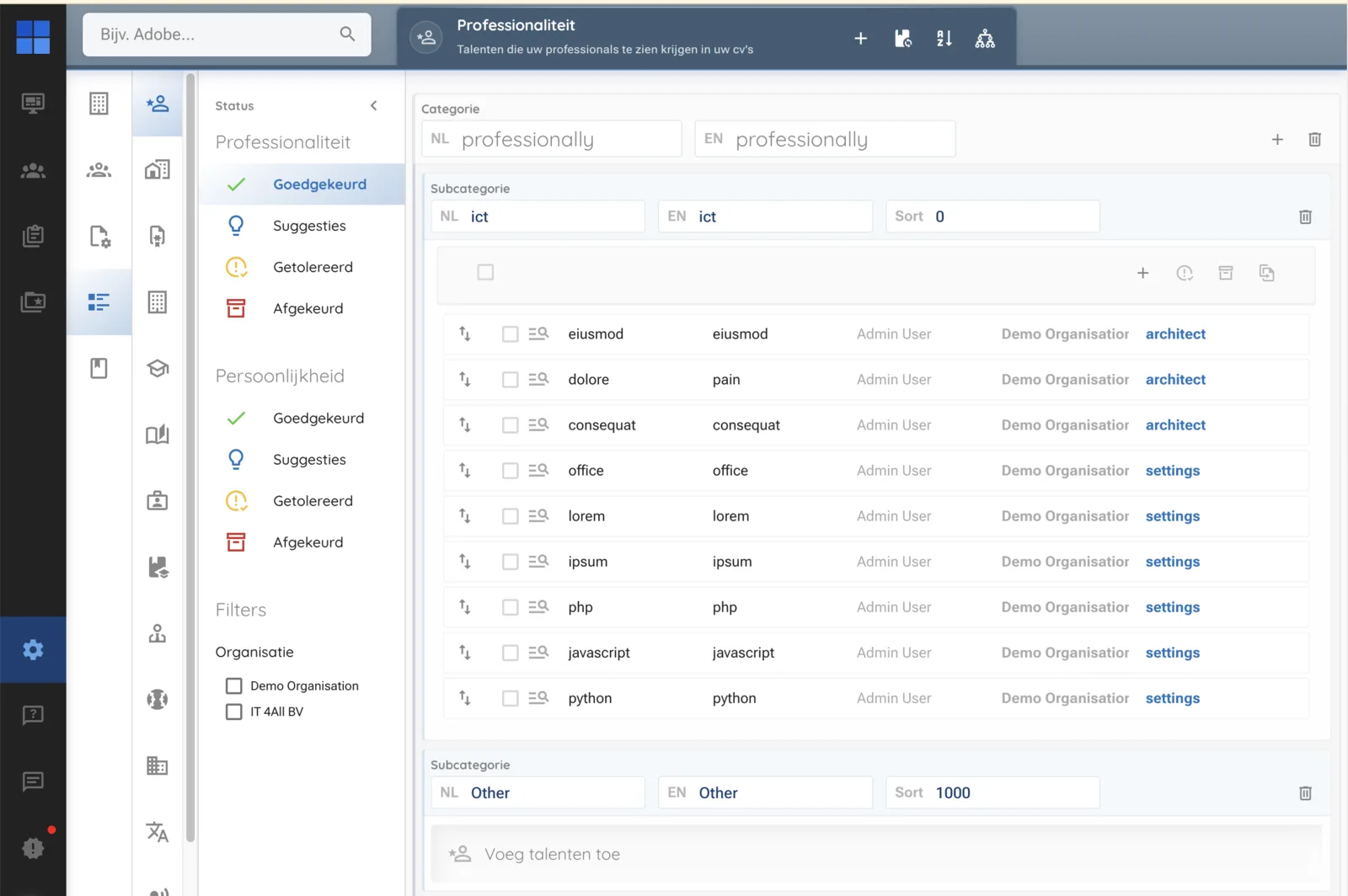Image resolution: width=1348 pixels, height=896 pixels.
Task: Click the search magnifier icon
Action: [x=347, y=34]
